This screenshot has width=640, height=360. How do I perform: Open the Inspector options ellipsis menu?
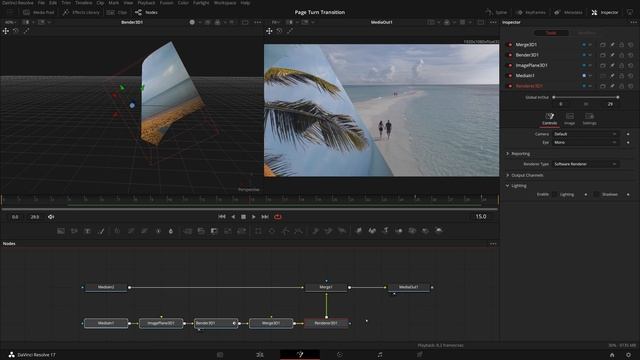pos(633,22)
